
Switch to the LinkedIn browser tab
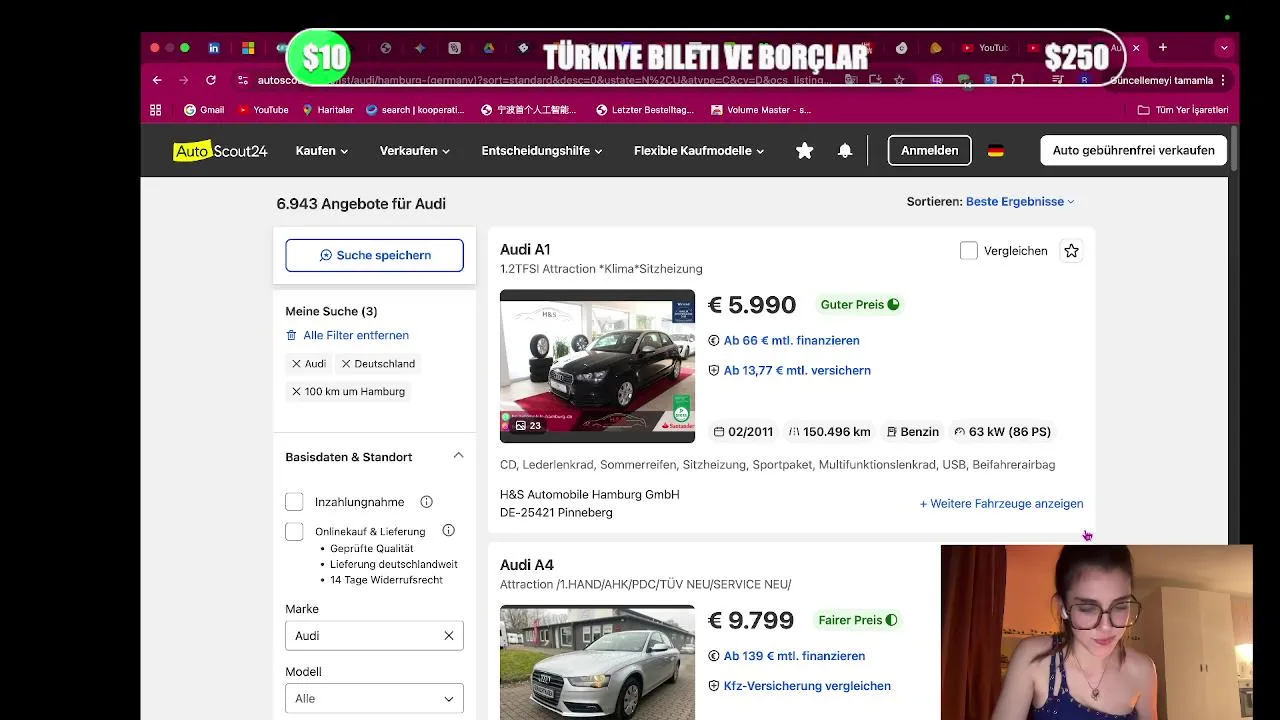[214, 47]
